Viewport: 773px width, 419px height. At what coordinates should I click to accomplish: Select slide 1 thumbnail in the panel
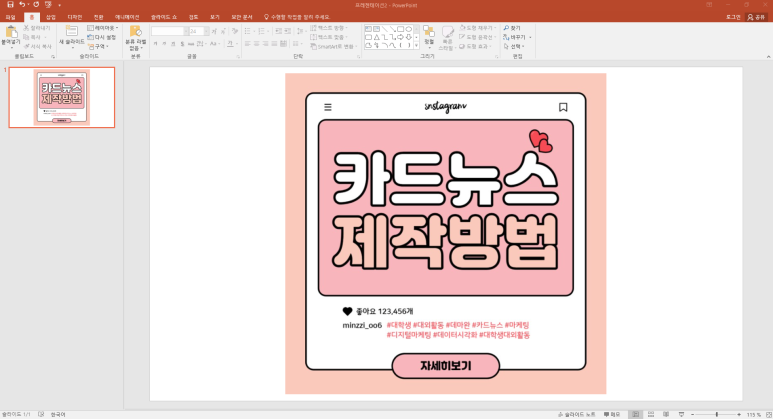[62, 98]
